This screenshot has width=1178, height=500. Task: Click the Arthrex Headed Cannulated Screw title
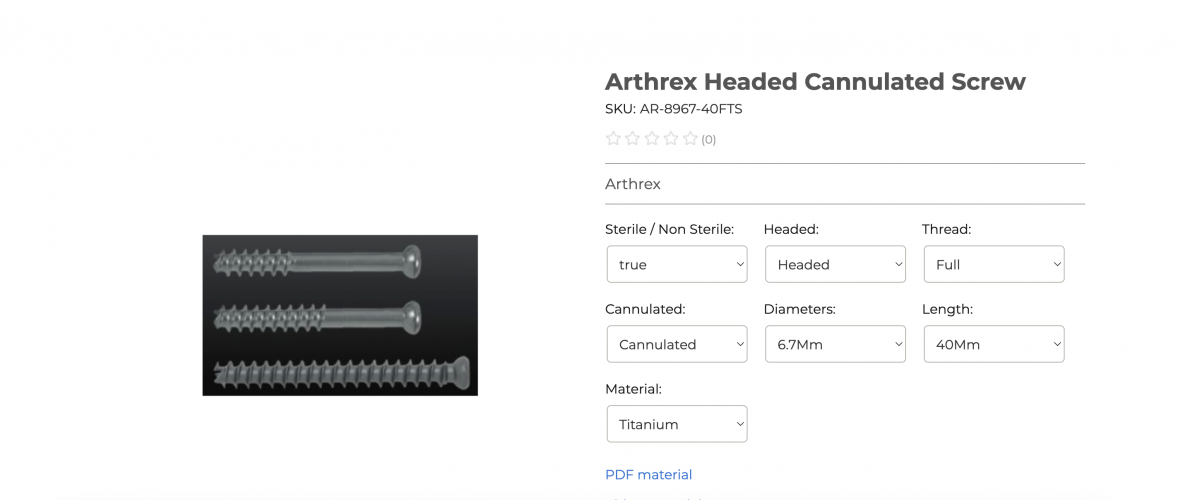(x=815, y=82)
